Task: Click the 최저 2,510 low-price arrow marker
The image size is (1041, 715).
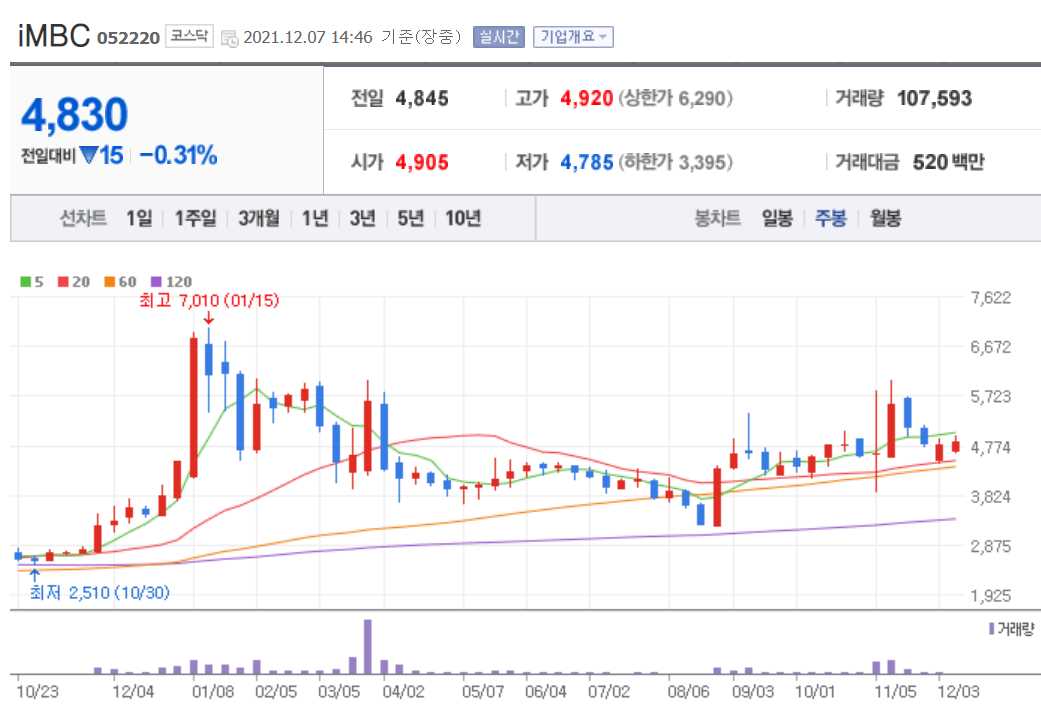Action: [36, 572]
